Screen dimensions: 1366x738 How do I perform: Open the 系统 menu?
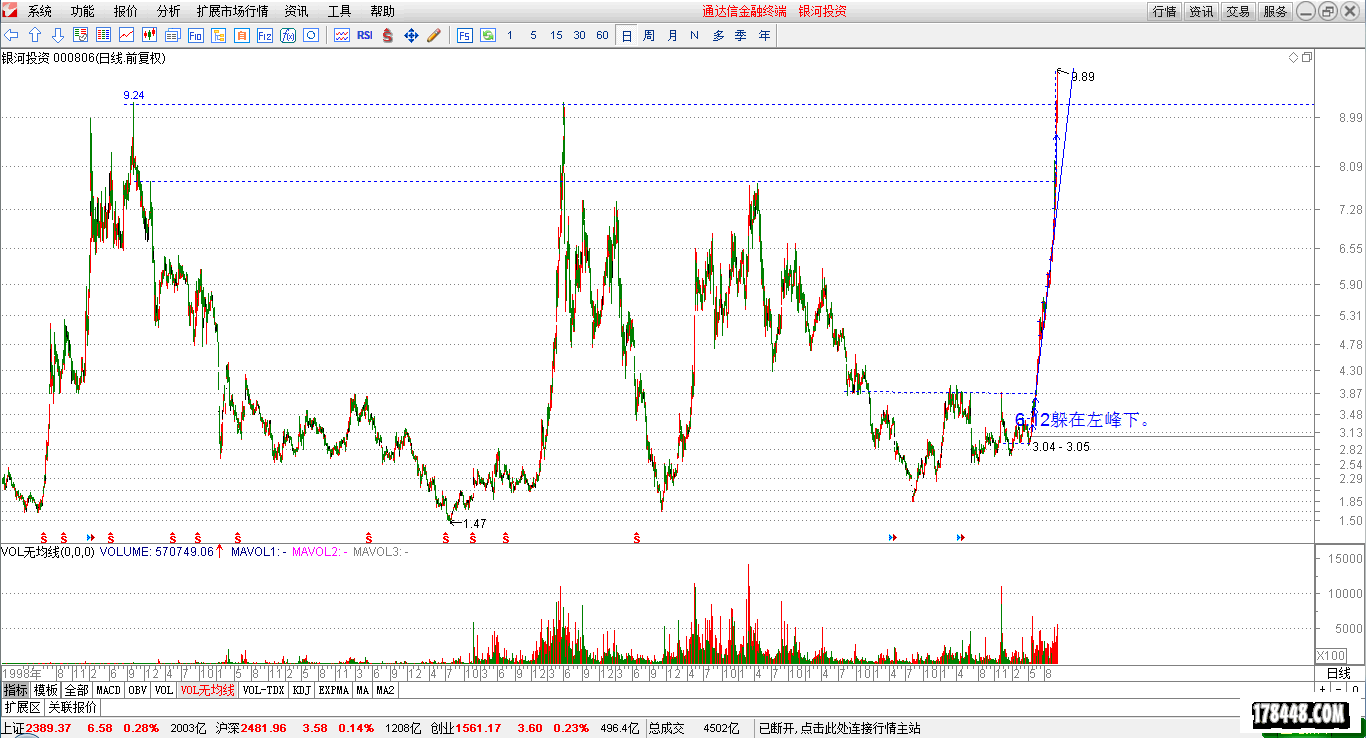pyautogui.click(x=40, y=11)
